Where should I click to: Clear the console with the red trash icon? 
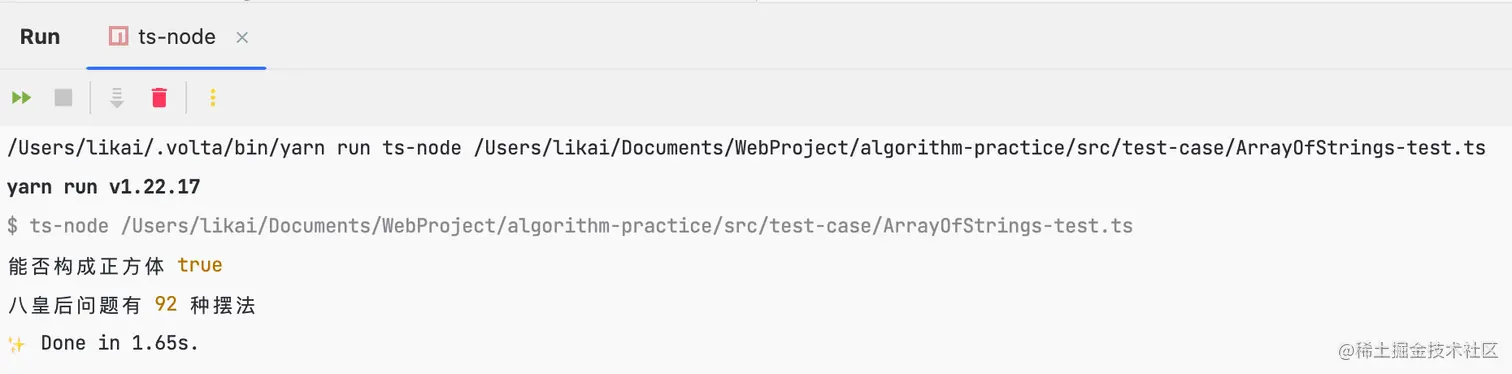159,97
